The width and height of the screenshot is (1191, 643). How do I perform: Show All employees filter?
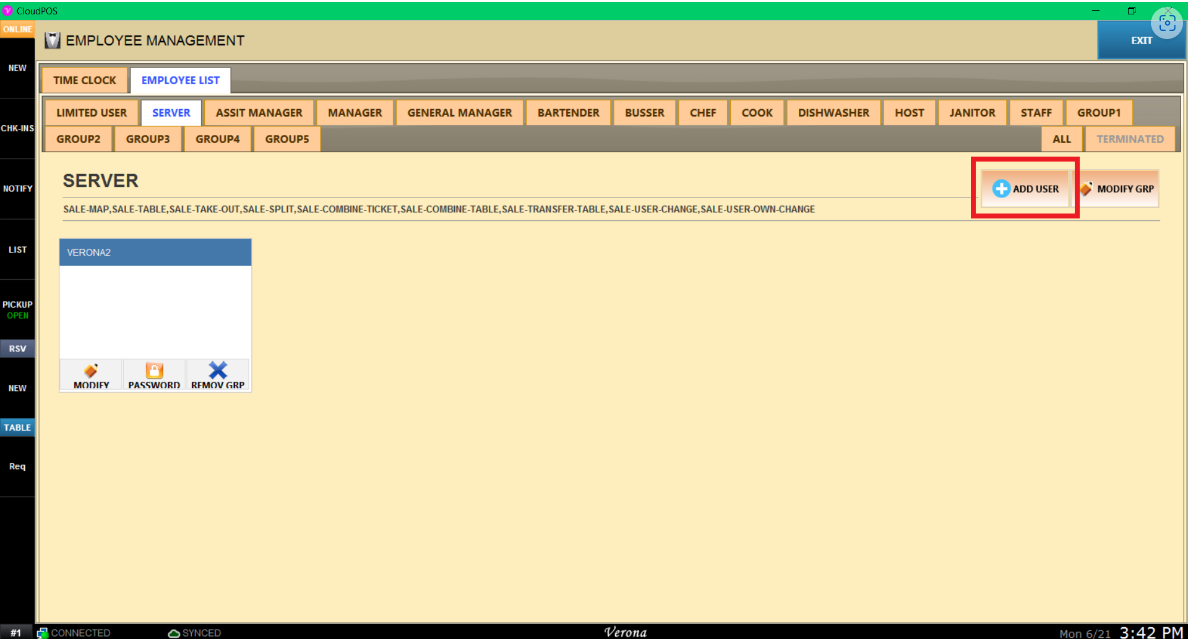coord(1061,139)
